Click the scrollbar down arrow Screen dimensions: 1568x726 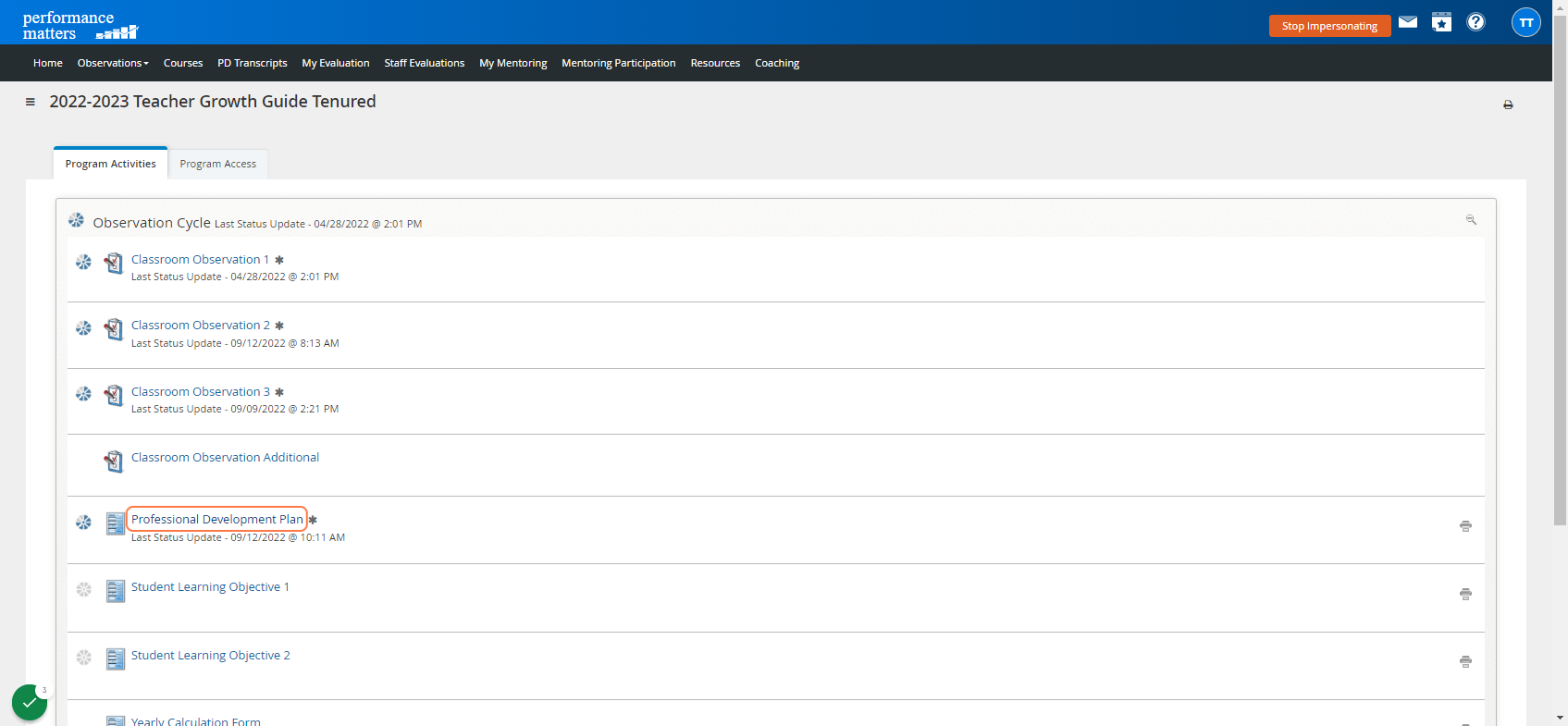click(x=1560, y=718)
